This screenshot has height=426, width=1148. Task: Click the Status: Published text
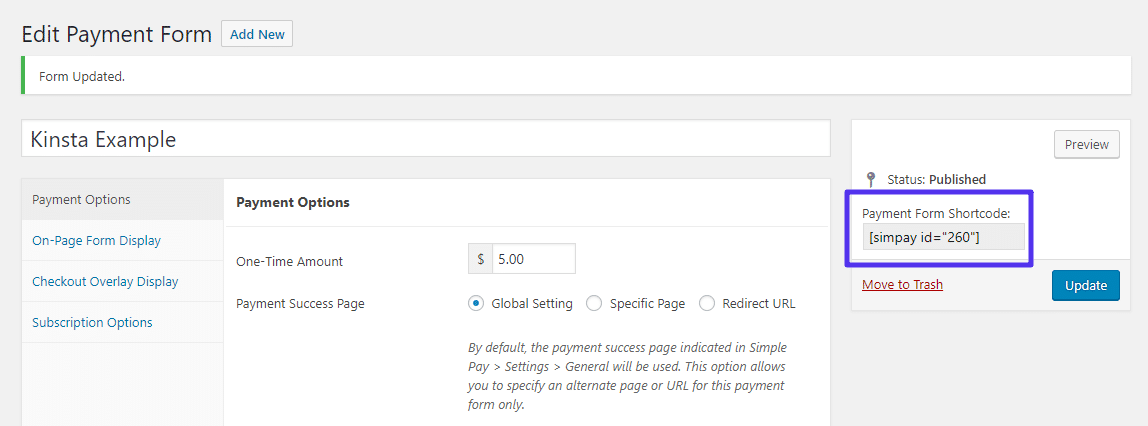pyautogui.click(x=936, y=179)
